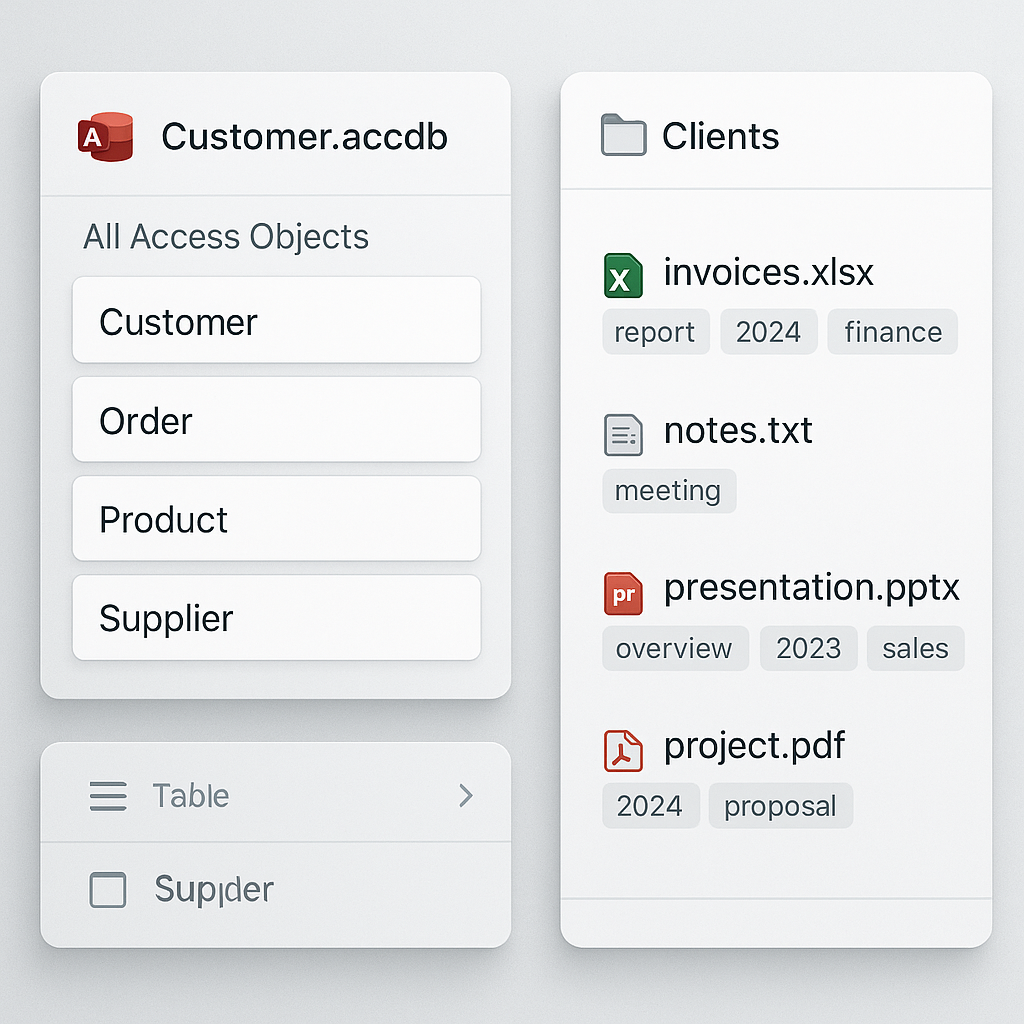Open the project.pdf file name

[x=754, y=746]
